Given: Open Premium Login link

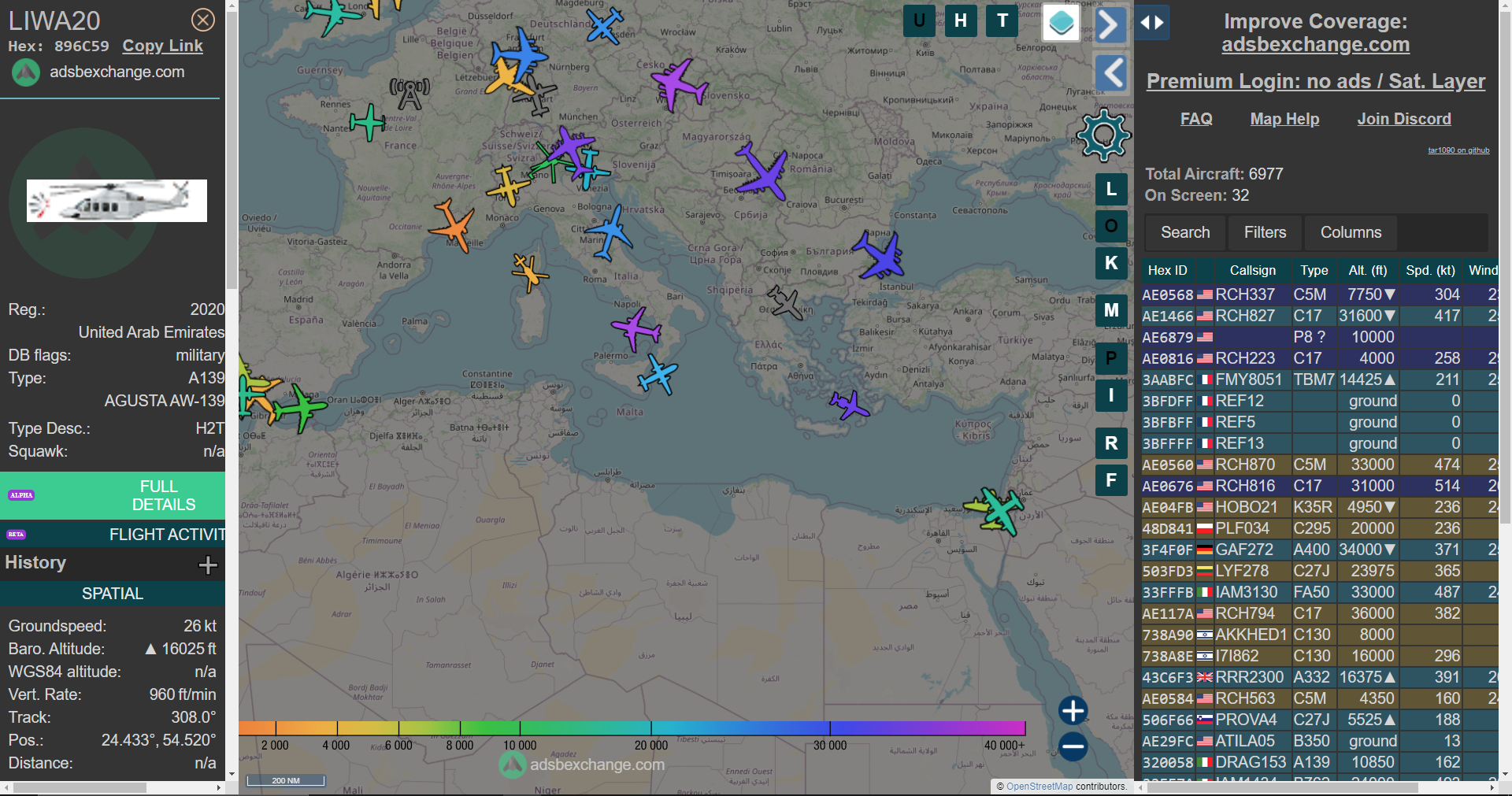Looking at the screenshot, I should click(x=1315, y=81).
